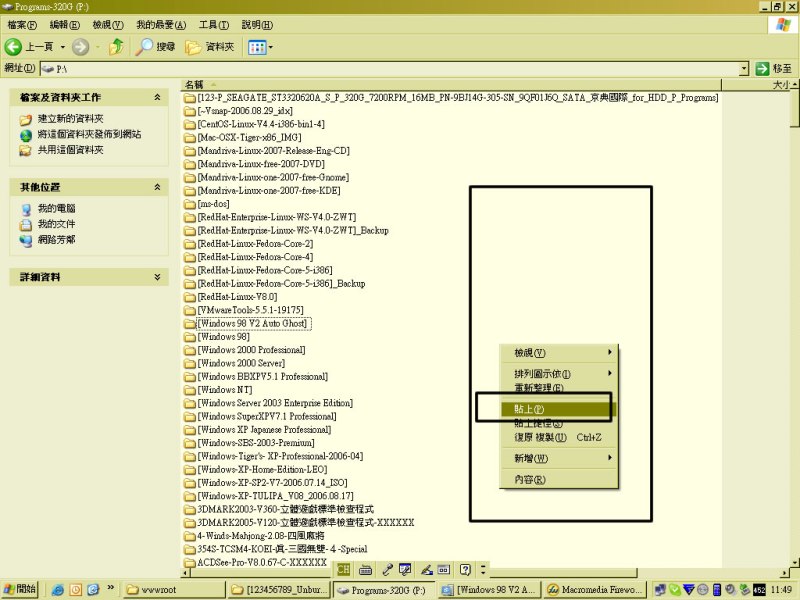Click the Forward arrow icon

pyautogui.click(x=80, y=47)
